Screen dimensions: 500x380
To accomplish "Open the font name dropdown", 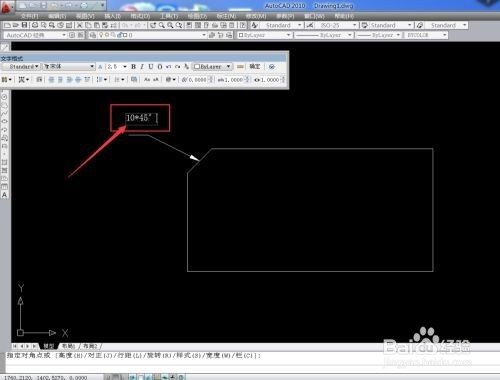I will click(x=69, y=67).
